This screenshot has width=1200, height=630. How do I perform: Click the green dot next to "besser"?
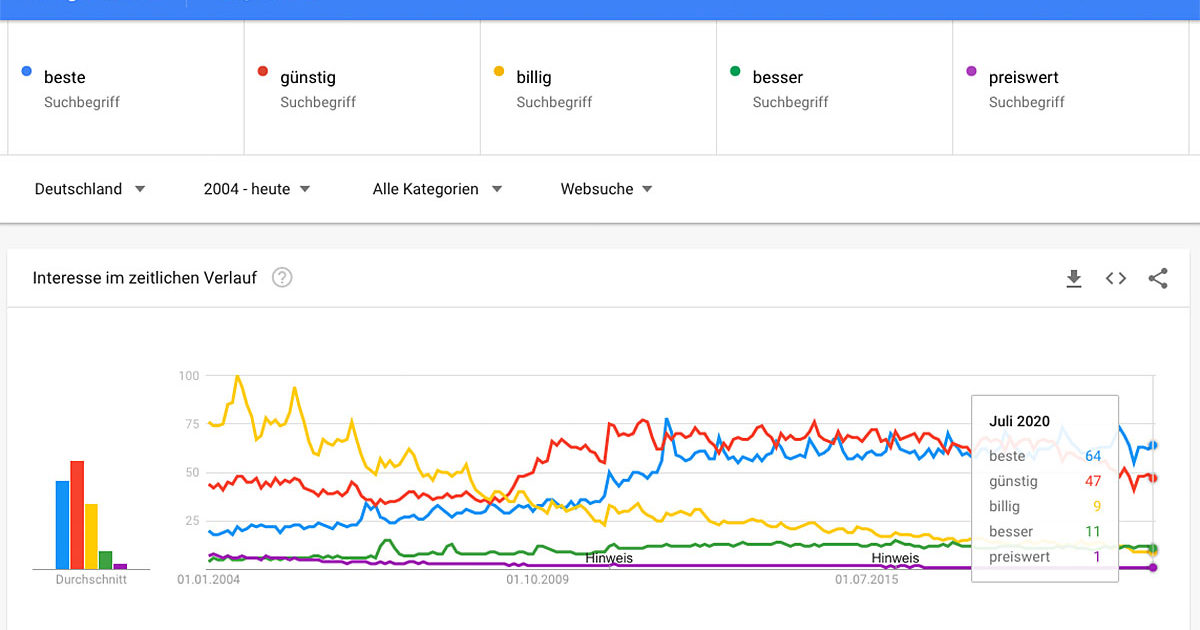(735, 69)
